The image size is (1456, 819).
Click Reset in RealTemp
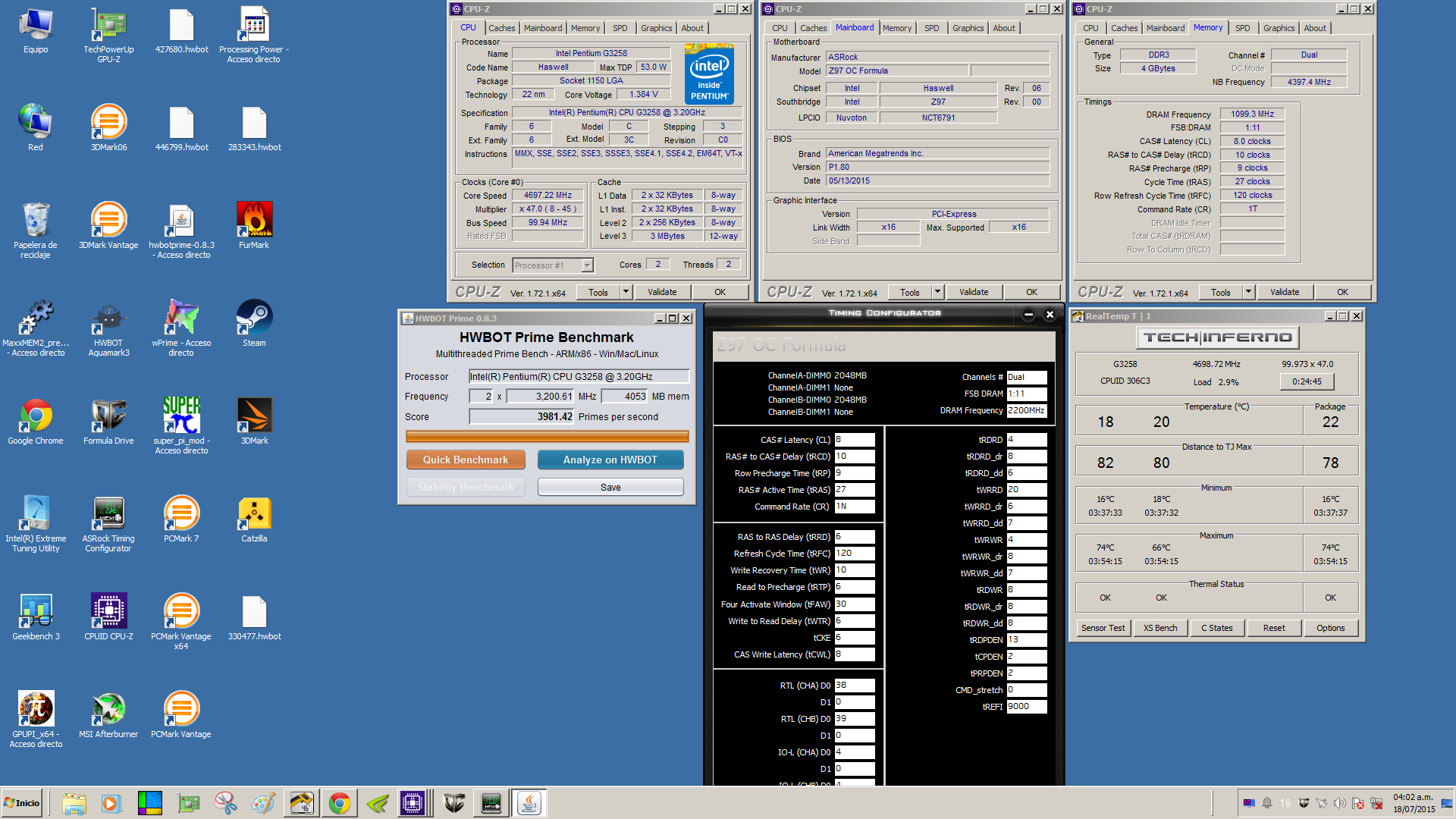point(1274,628)
